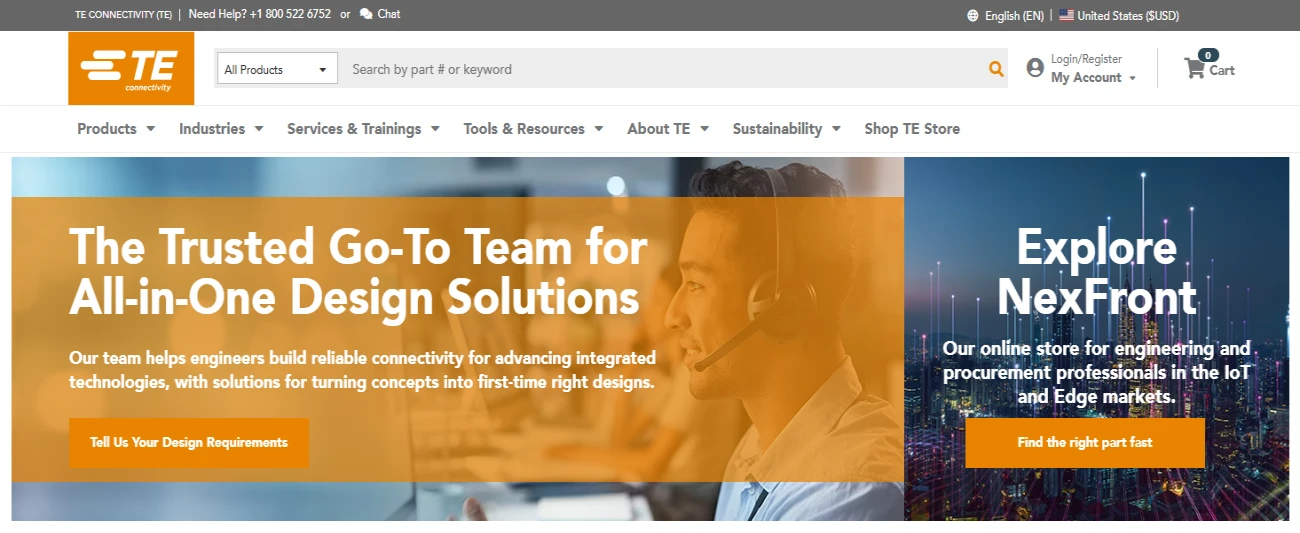Focus the part number search field
This screenshot has height=533, width=1300.
[661, 69]
